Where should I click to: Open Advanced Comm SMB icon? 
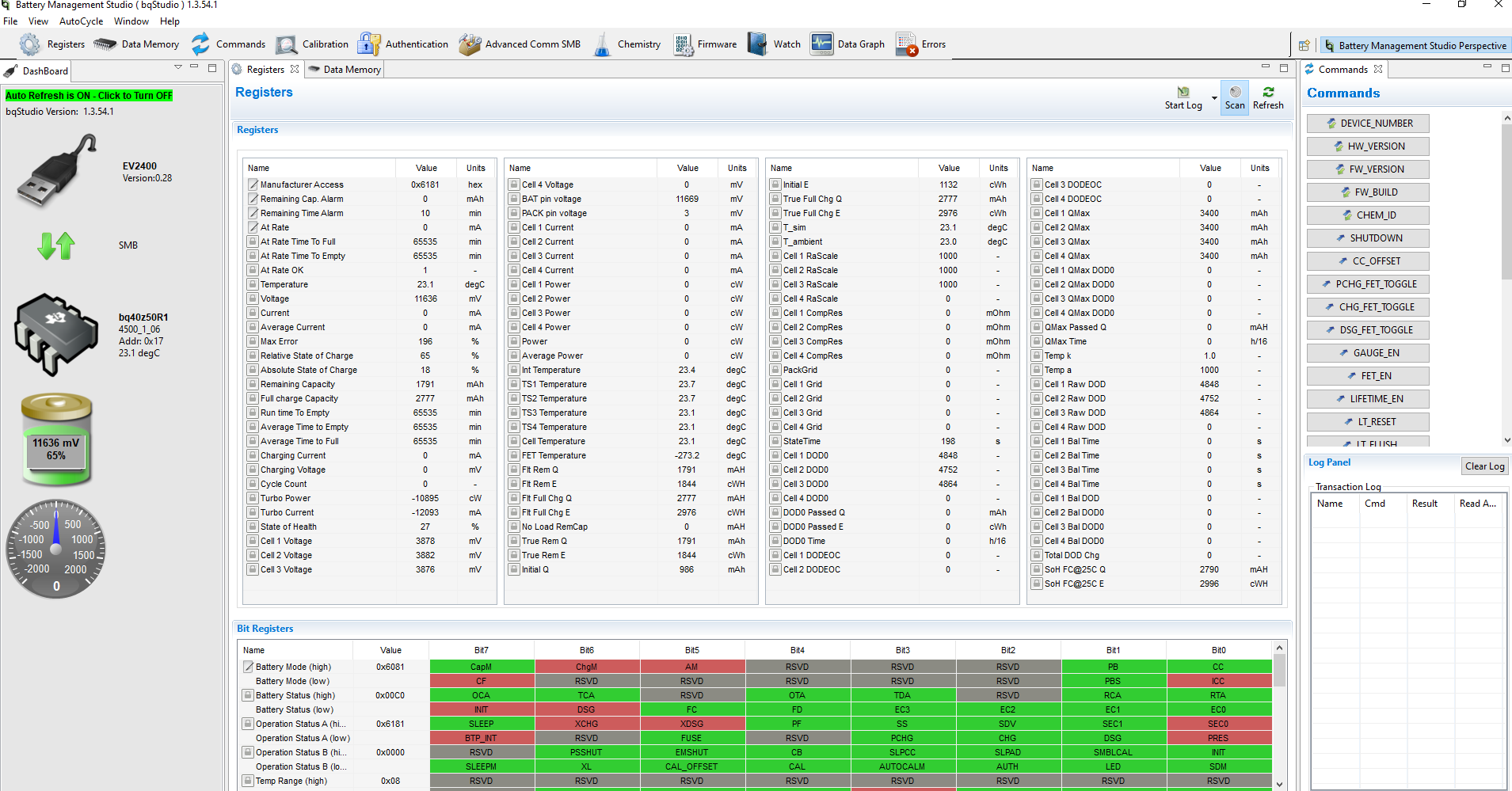(470, 44)
